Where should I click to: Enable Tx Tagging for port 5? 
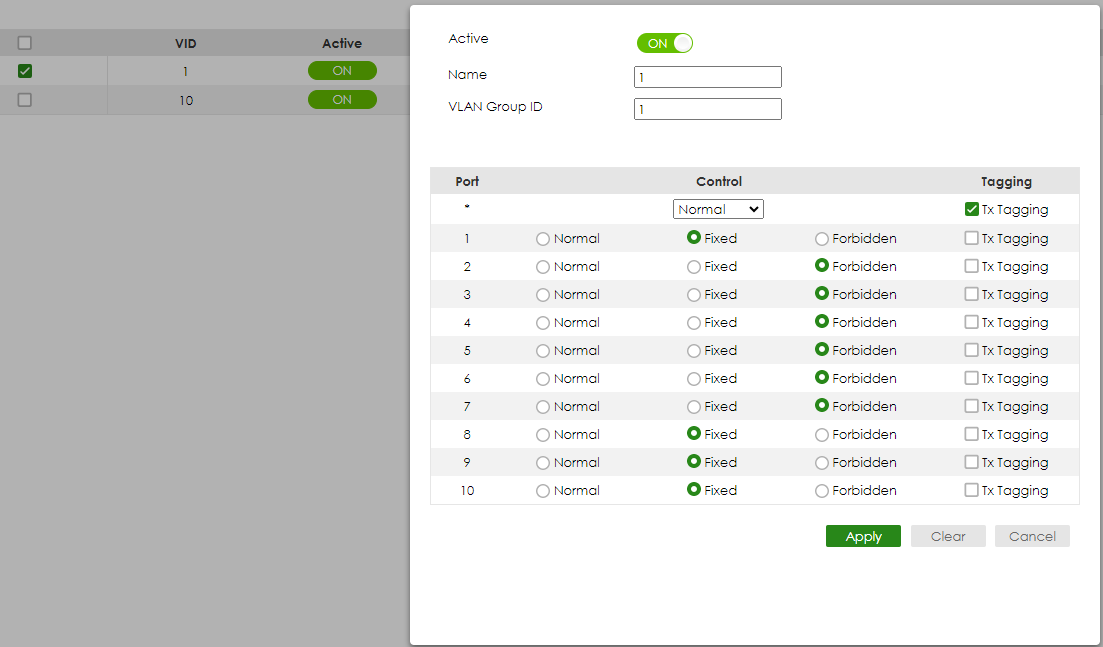click(x=971, y=350)
